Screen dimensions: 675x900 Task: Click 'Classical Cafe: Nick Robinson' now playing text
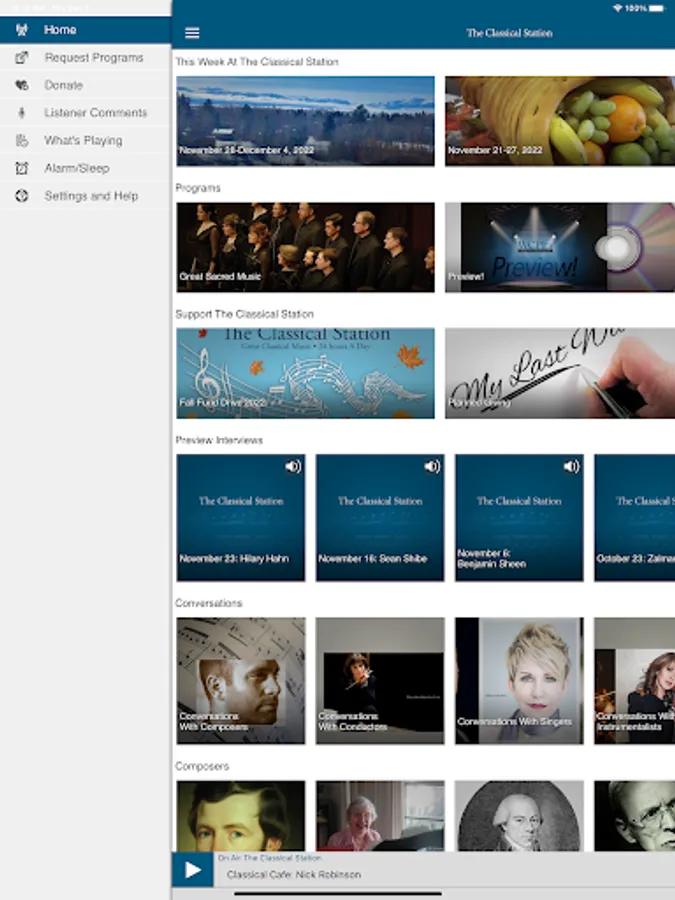(x=294, y=875)
